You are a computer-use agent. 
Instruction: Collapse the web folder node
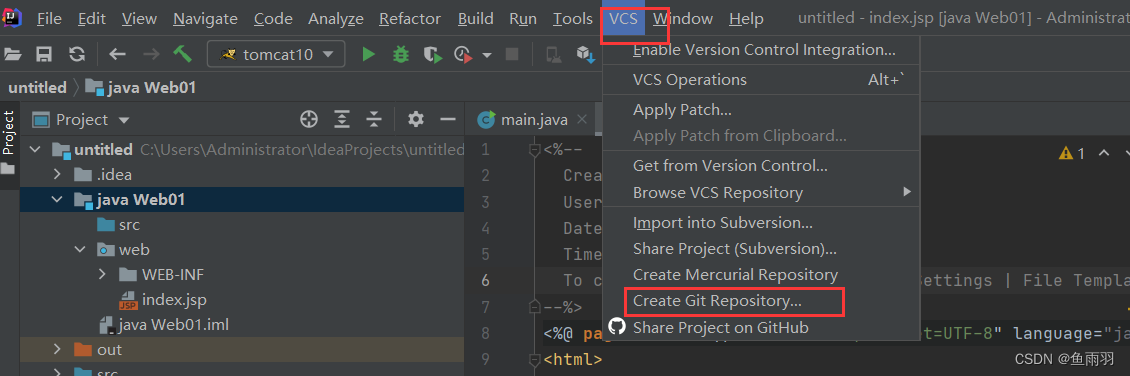79,249
